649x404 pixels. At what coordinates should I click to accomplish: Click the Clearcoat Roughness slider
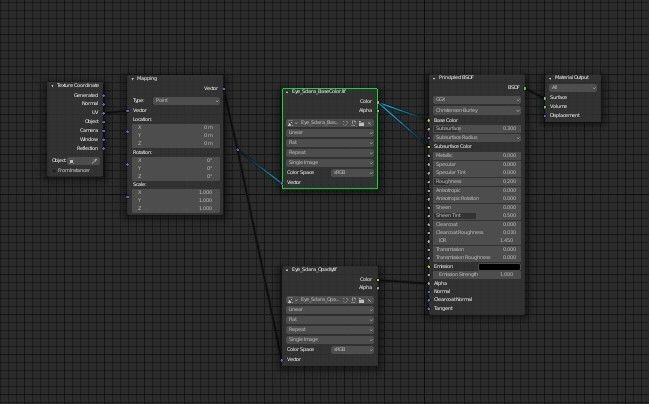click(x=477, y=232)
